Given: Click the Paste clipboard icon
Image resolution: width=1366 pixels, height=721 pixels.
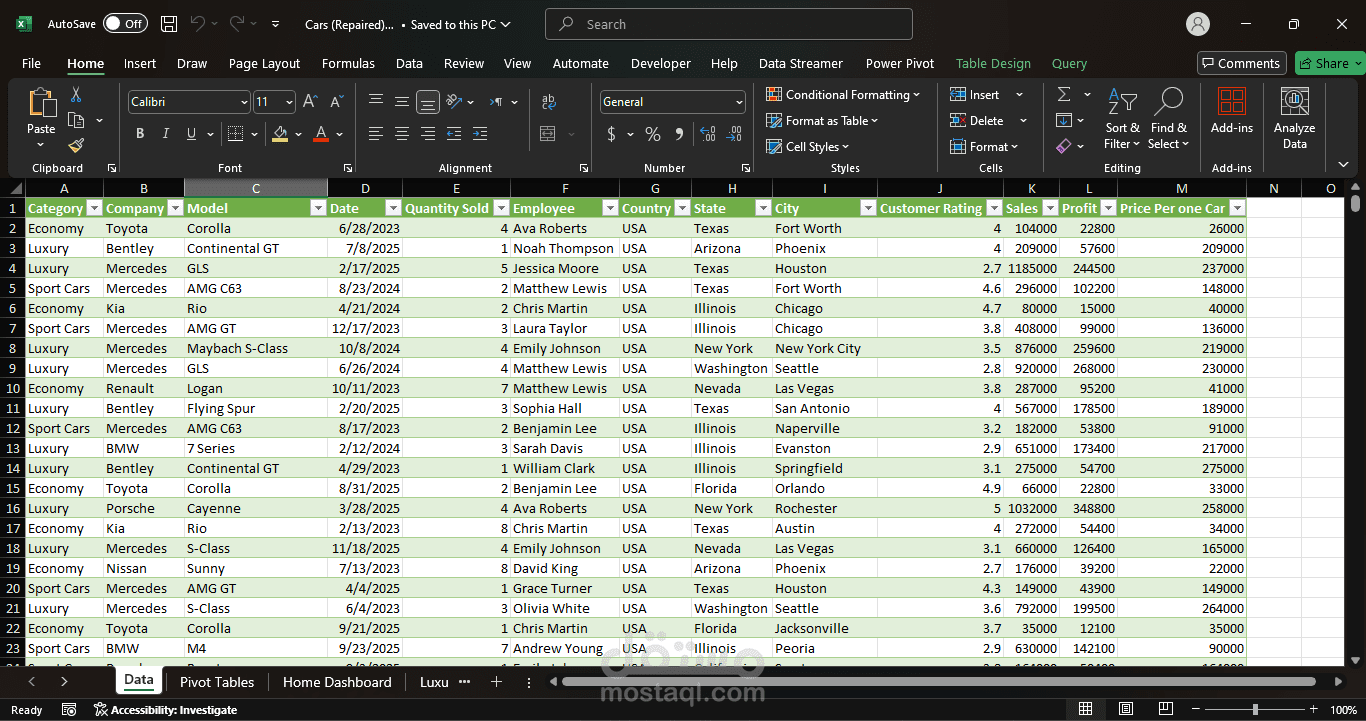Looking at the screenshot, I should coord(42,103).
